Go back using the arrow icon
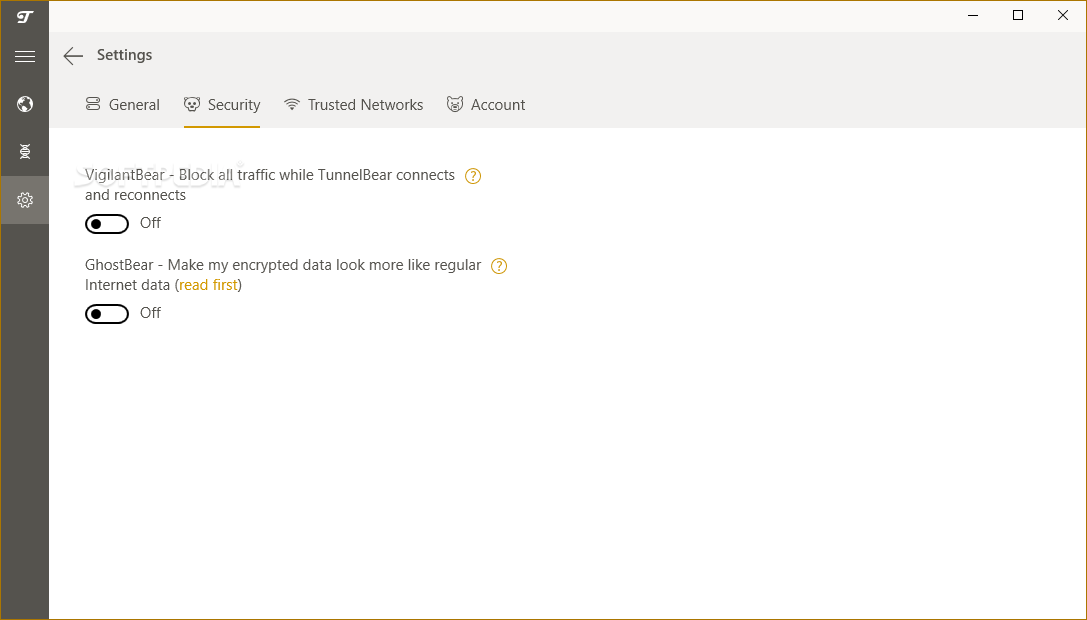 [73, 55]
